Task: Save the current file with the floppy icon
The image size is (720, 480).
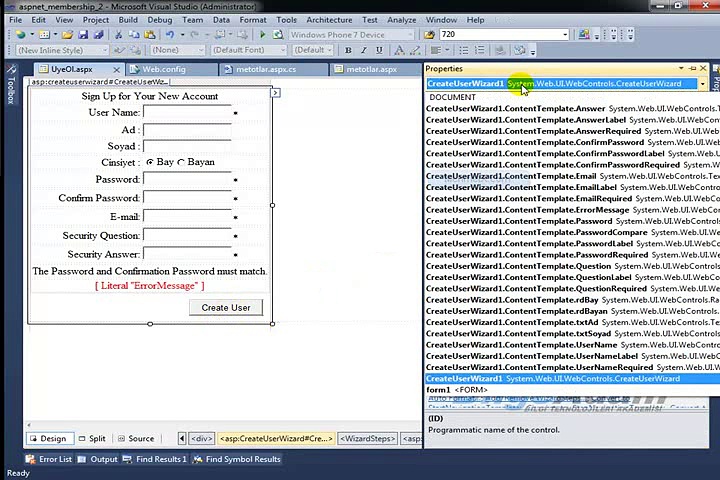Action: click(x=83, y=34)
